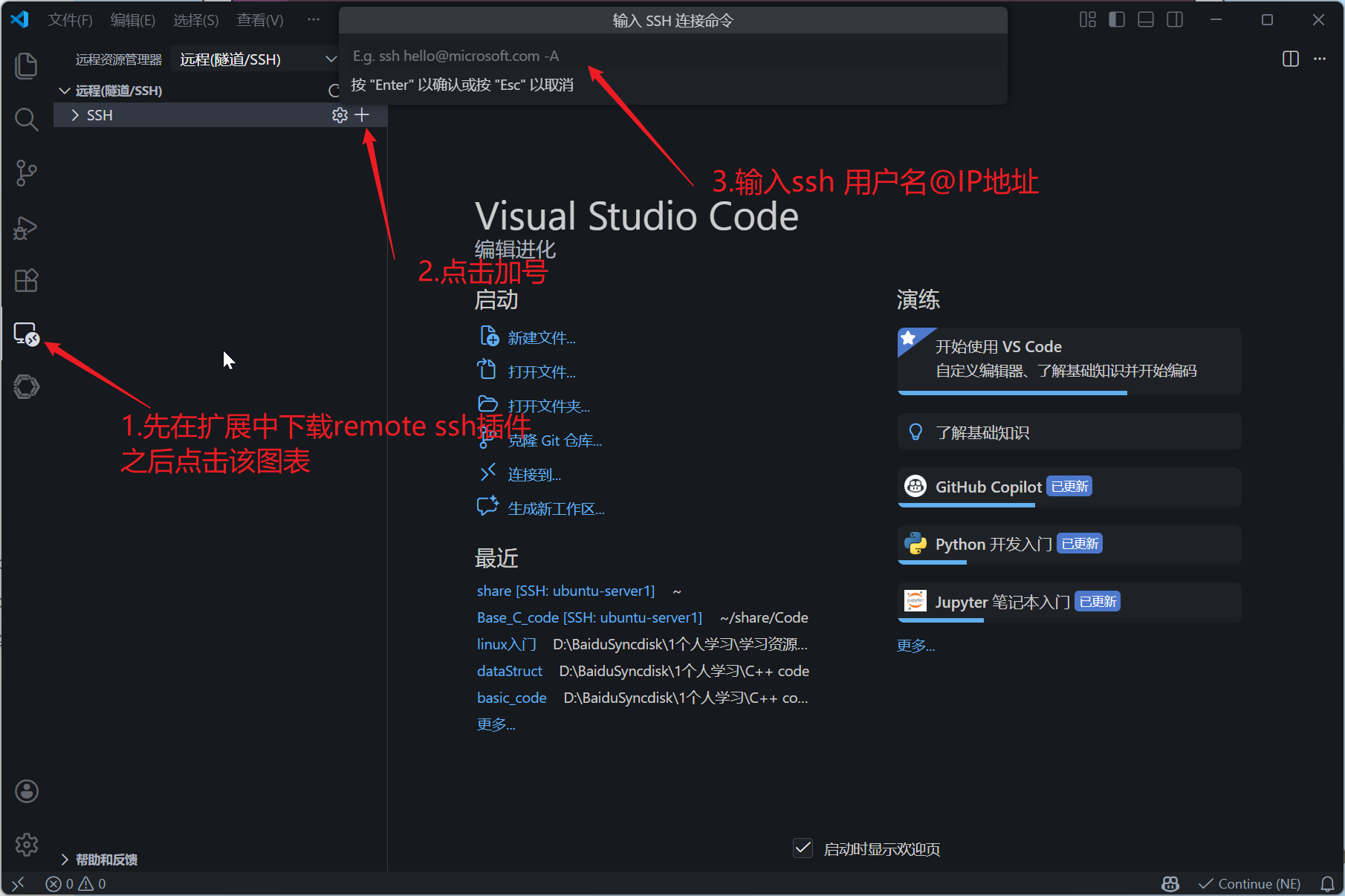Click the VS Code logo icon
The image size is (1345, 896).
coord(20,19)
